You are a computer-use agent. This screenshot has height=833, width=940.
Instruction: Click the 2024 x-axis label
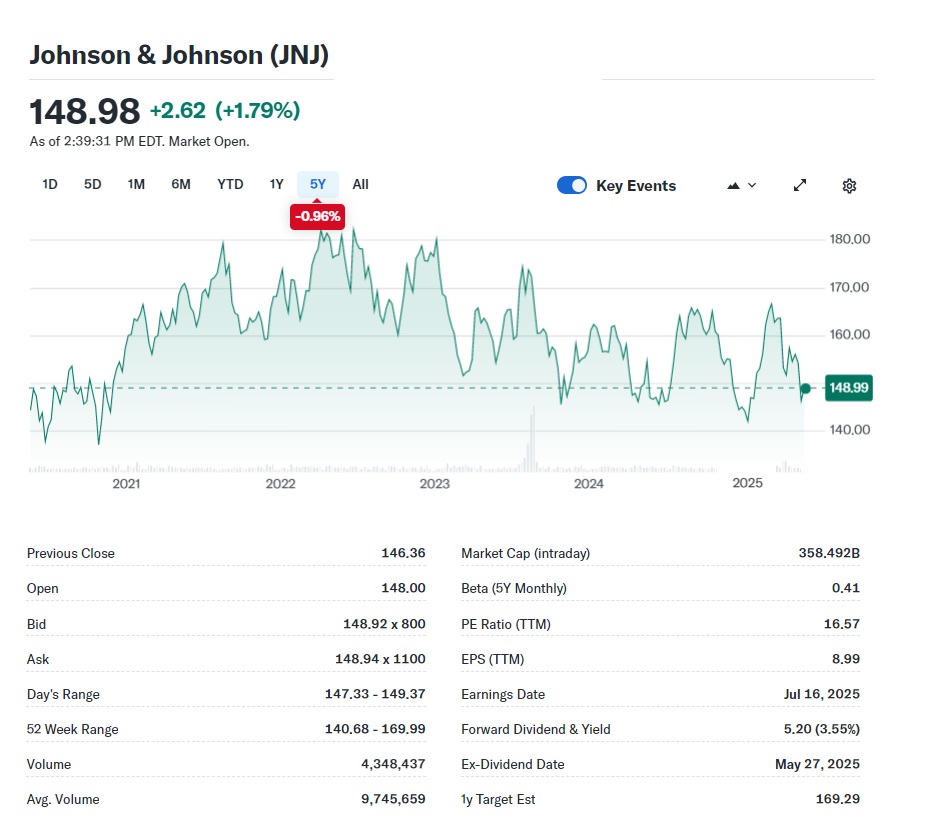point(589,484)
